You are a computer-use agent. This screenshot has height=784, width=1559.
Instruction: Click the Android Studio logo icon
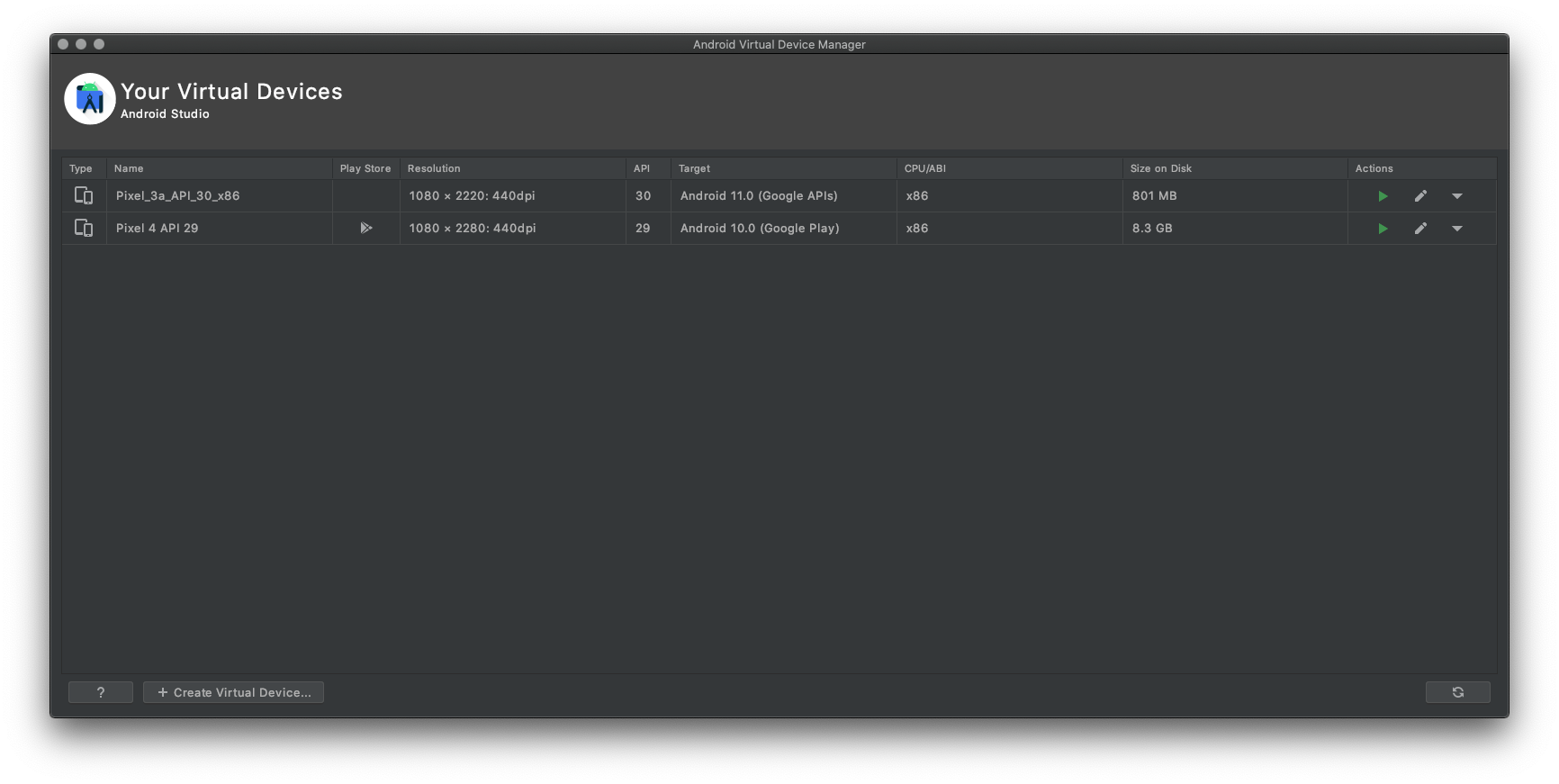[90, 99]
